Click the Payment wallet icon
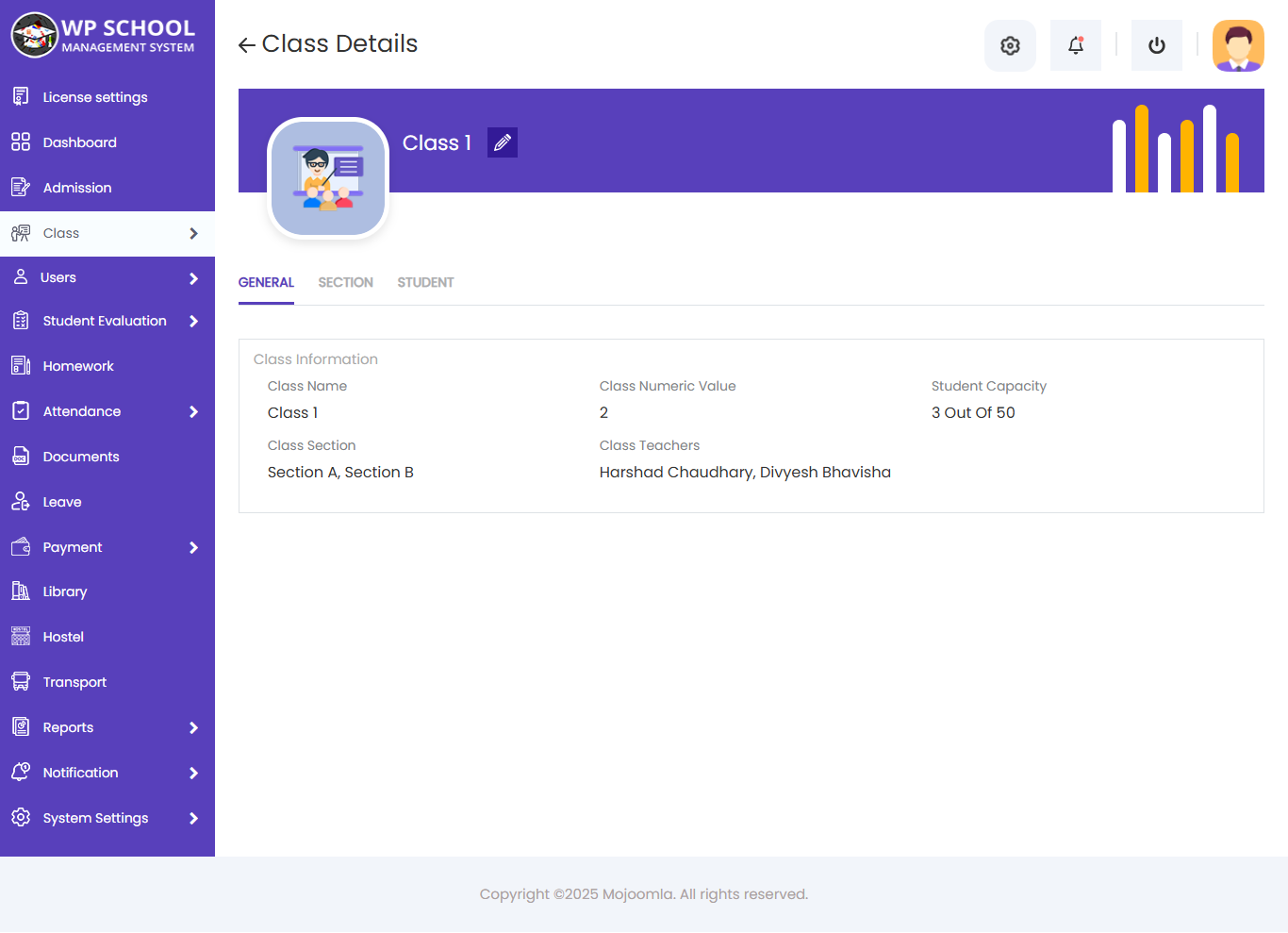 21,546
